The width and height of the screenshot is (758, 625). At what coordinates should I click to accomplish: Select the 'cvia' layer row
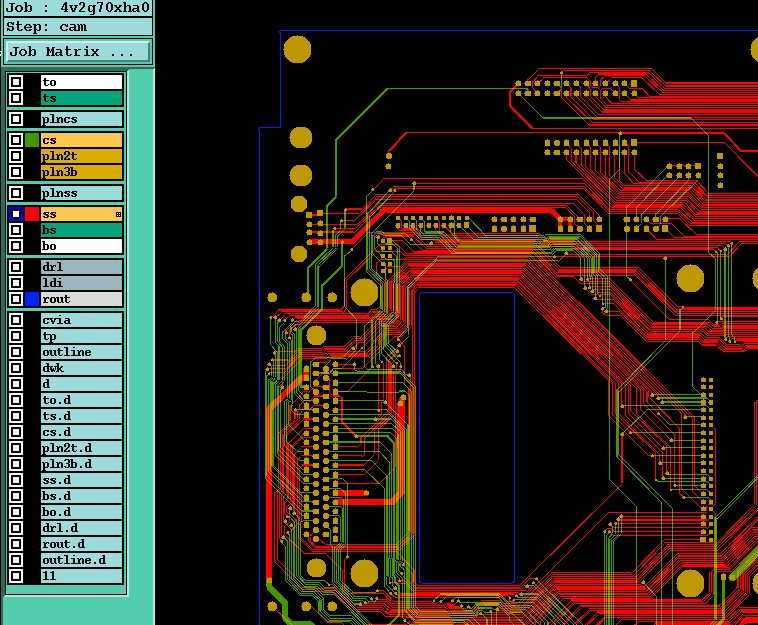tap(81, 320)
